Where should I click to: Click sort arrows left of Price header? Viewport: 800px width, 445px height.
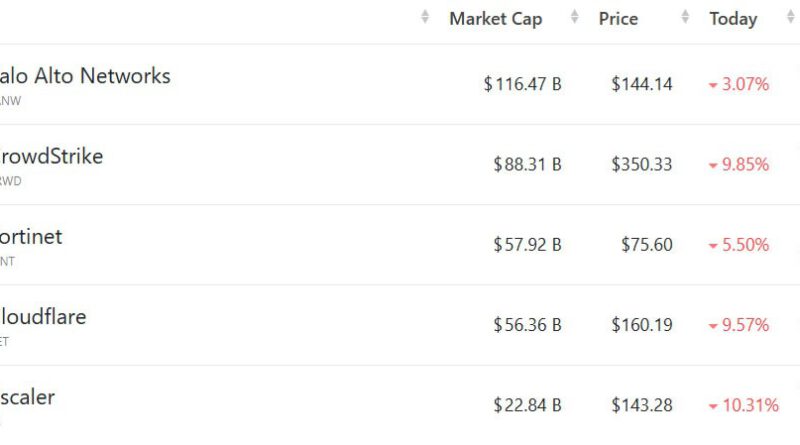[575, 17]
